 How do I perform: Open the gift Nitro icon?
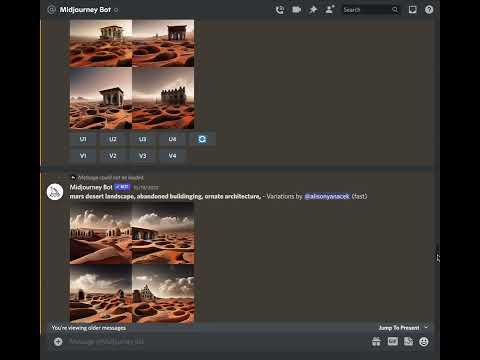coord(376,342)
